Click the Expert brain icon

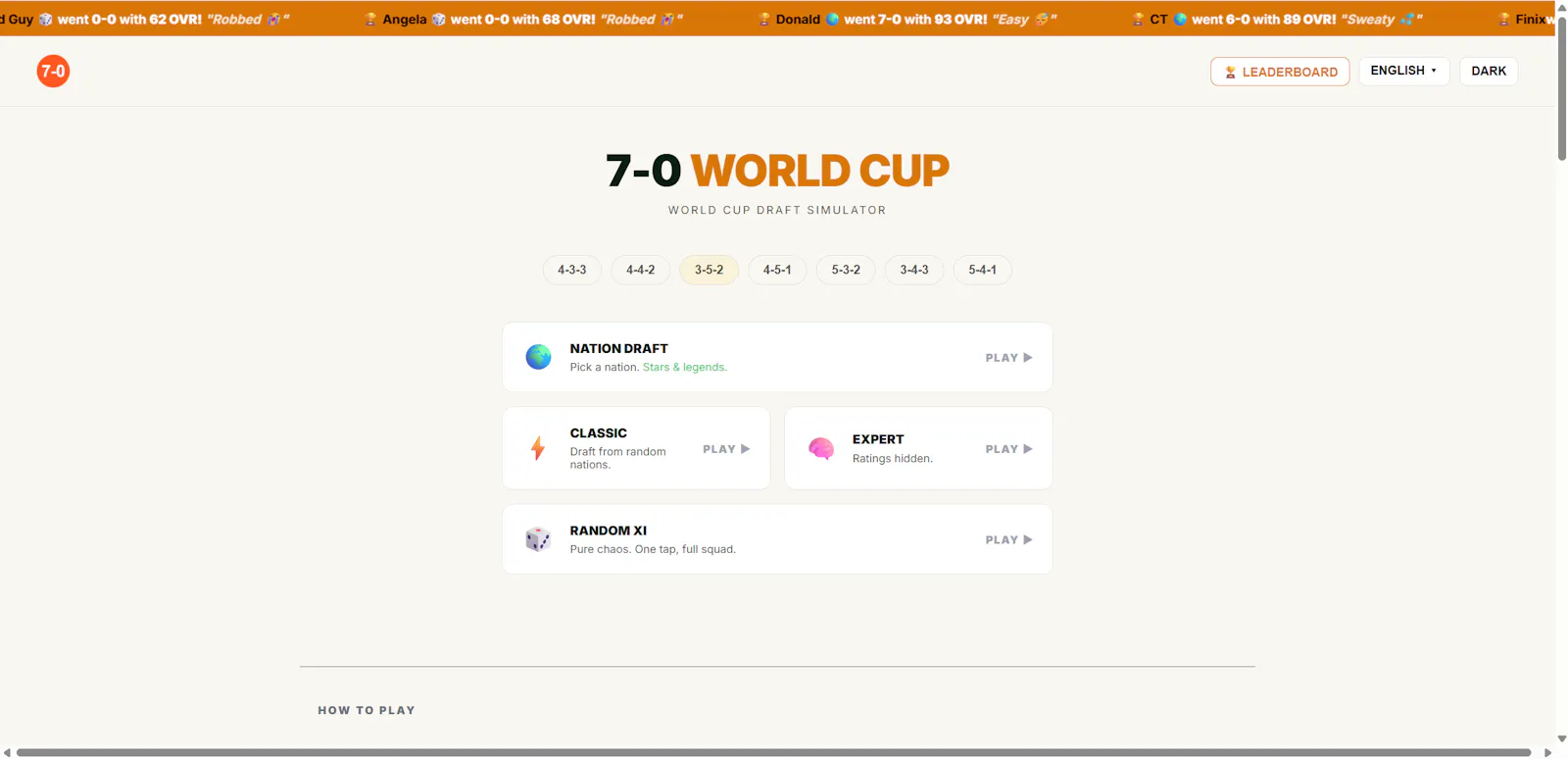(x=821, y=448)
